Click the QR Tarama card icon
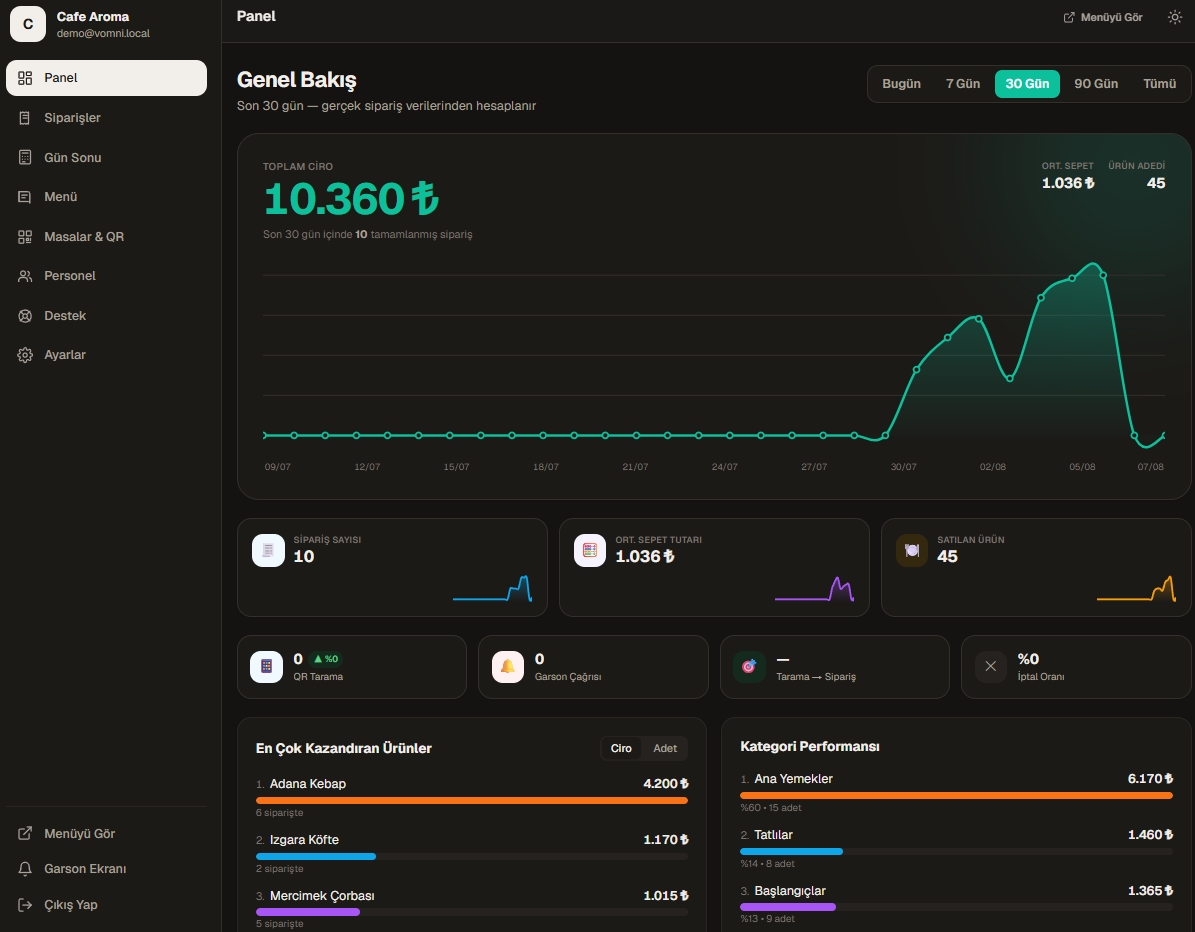This screenshot has width=1195, height=932. click(267, 667)
